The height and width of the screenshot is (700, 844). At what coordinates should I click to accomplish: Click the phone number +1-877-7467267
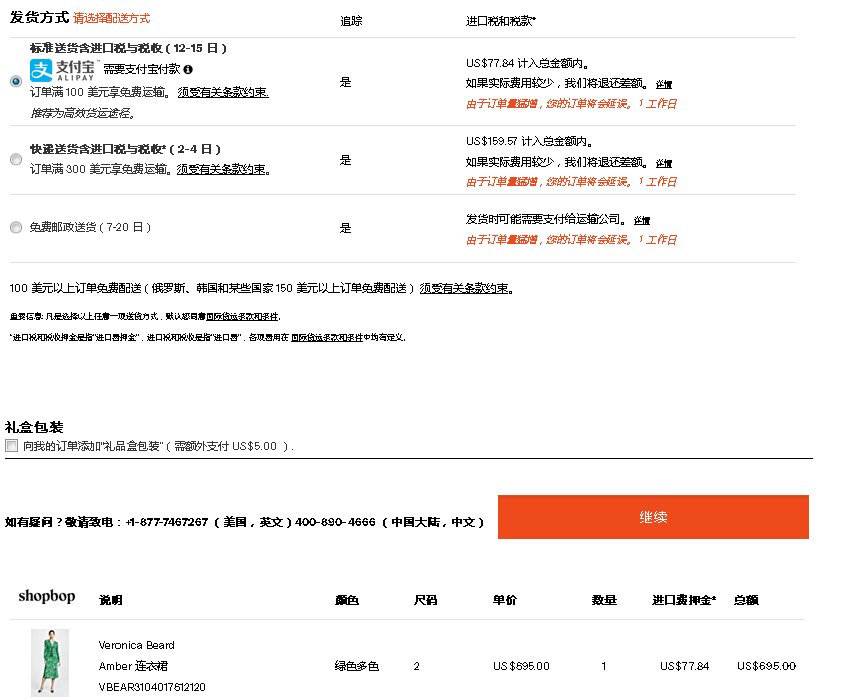(x=166, y=522)
